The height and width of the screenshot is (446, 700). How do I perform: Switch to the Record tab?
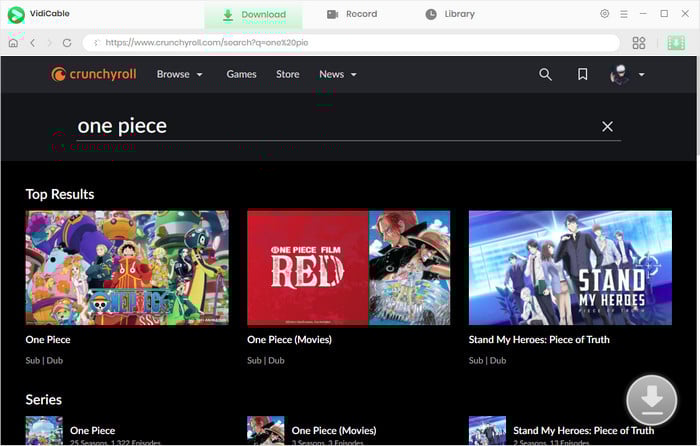352,14
